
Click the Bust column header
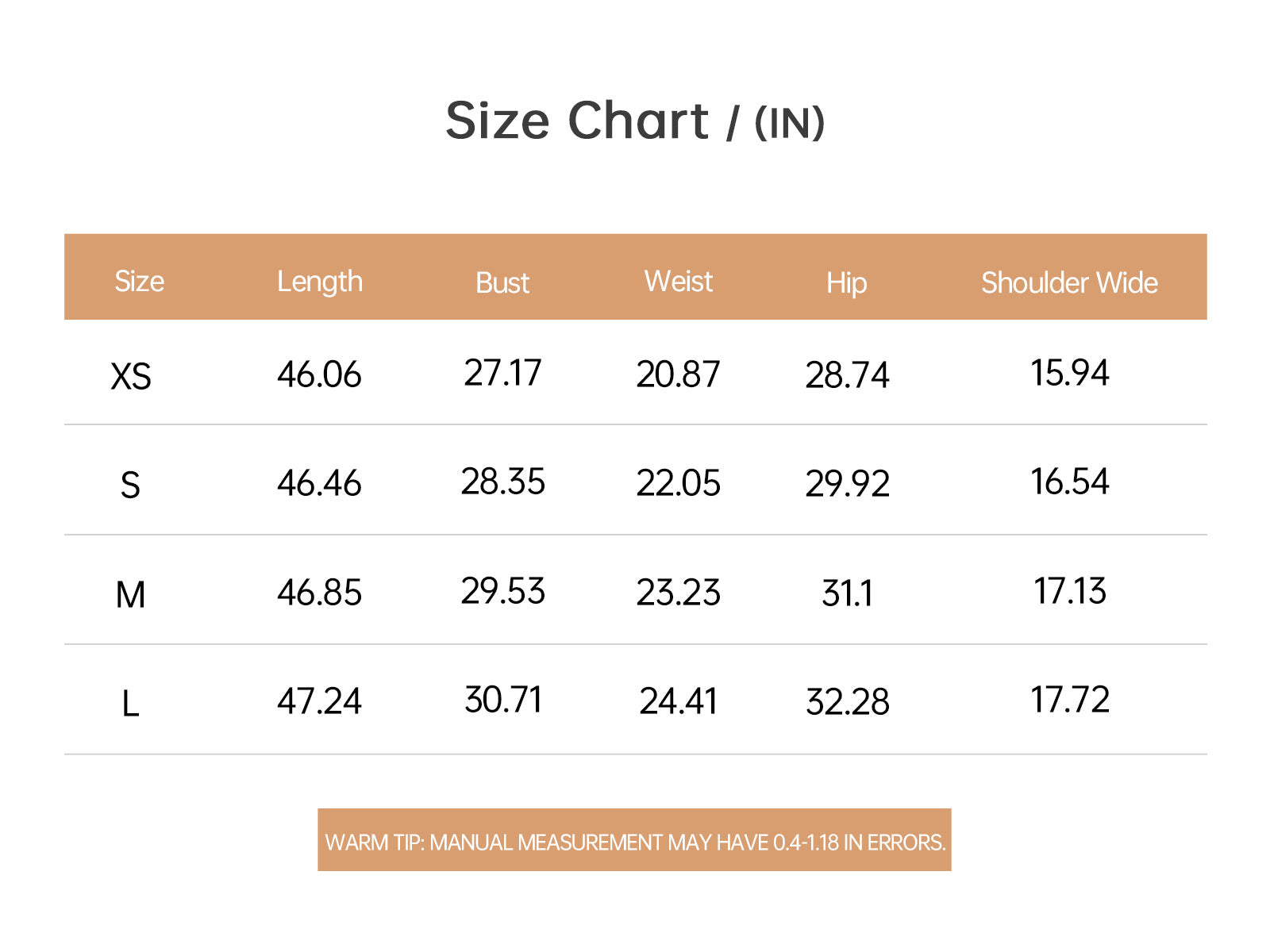[502, 282]
